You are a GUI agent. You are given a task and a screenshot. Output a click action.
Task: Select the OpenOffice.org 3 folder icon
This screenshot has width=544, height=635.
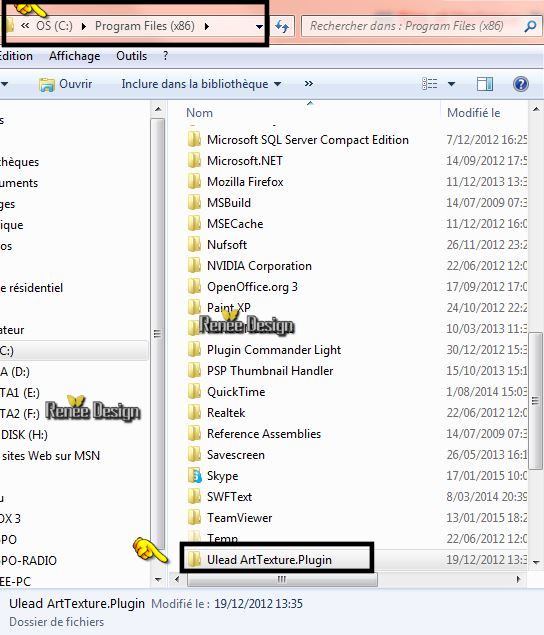click(x=194, y=287)
